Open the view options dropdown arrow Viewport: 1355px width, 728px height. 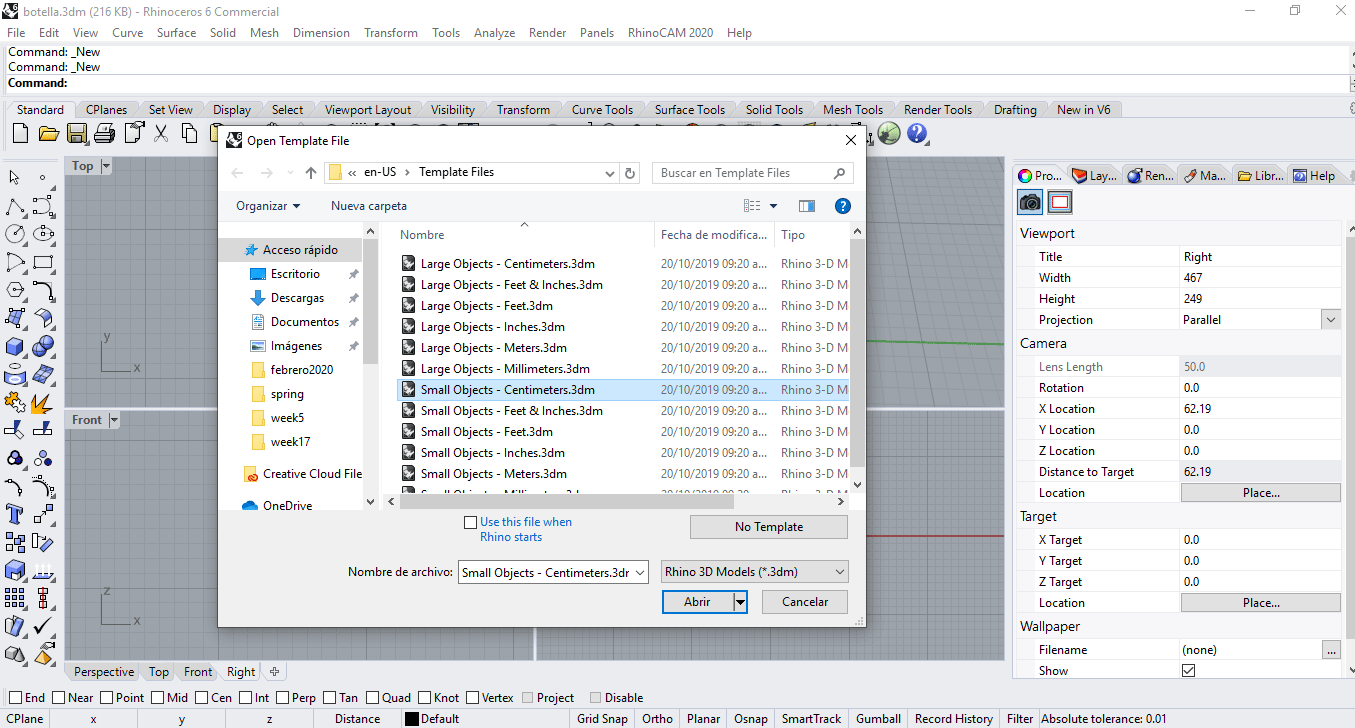point(774,206)
